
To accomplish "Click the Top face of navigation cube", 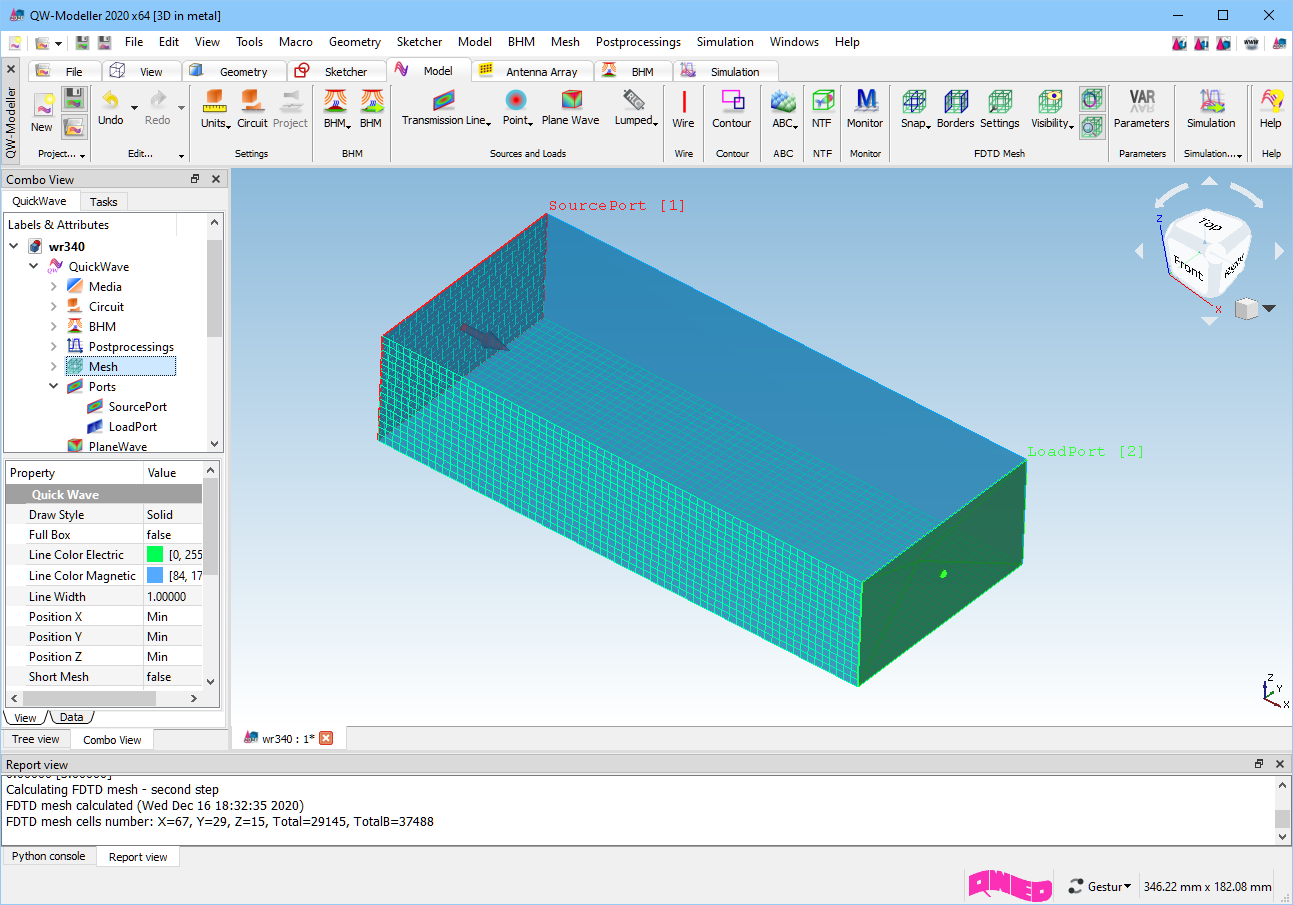I will pyautogui.click(x=1211, y=225).
